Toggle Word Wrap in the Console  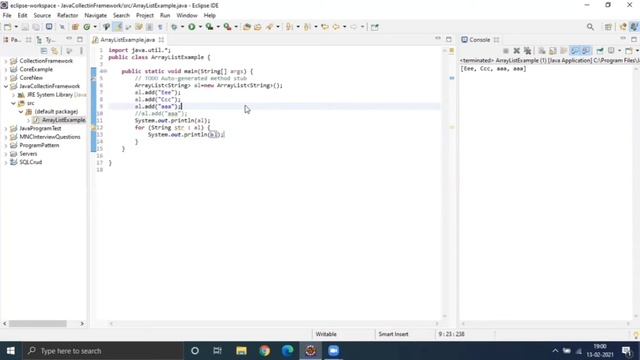[564, 51]
